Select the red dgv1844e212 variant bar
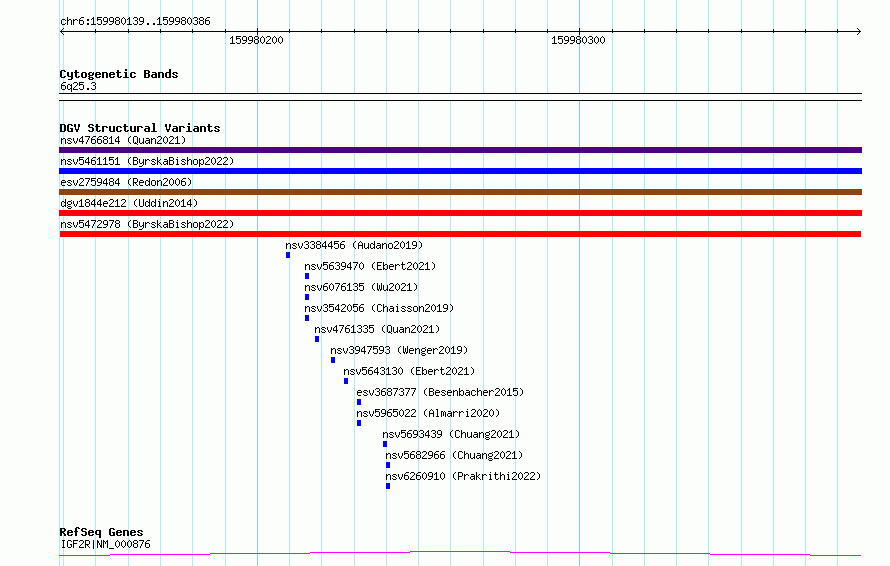The image size is (890, 566). pyautogui.click(x=460, y=213)
